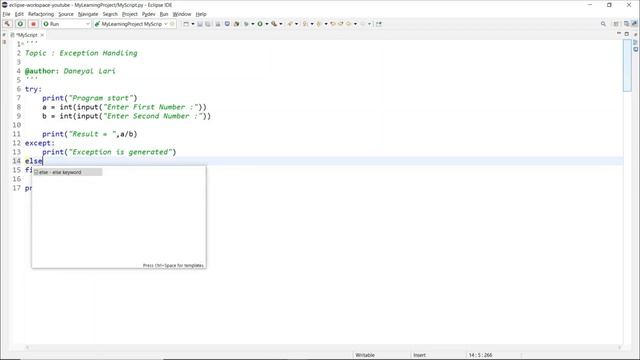Open the Run menu
Screen dimensions: 640x360
click(164, 14)
